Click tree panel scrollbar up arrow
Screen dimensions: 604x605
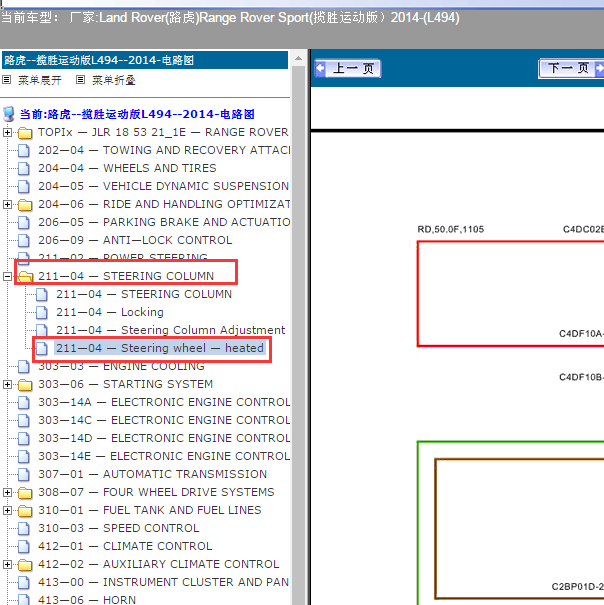point(298,59)
